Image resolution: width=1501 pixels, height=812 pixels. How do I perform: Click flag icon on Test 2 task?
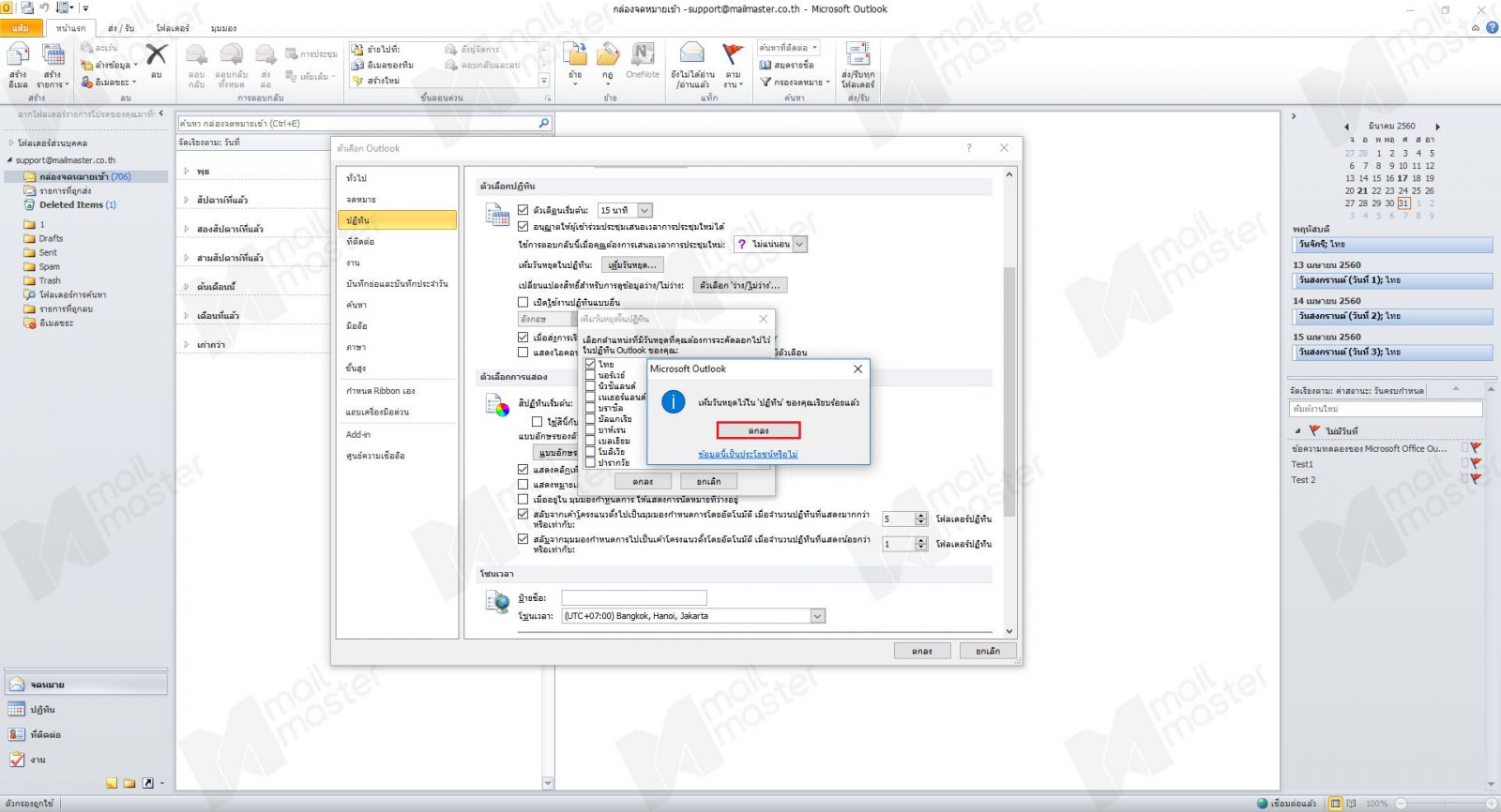point(1476,479)
